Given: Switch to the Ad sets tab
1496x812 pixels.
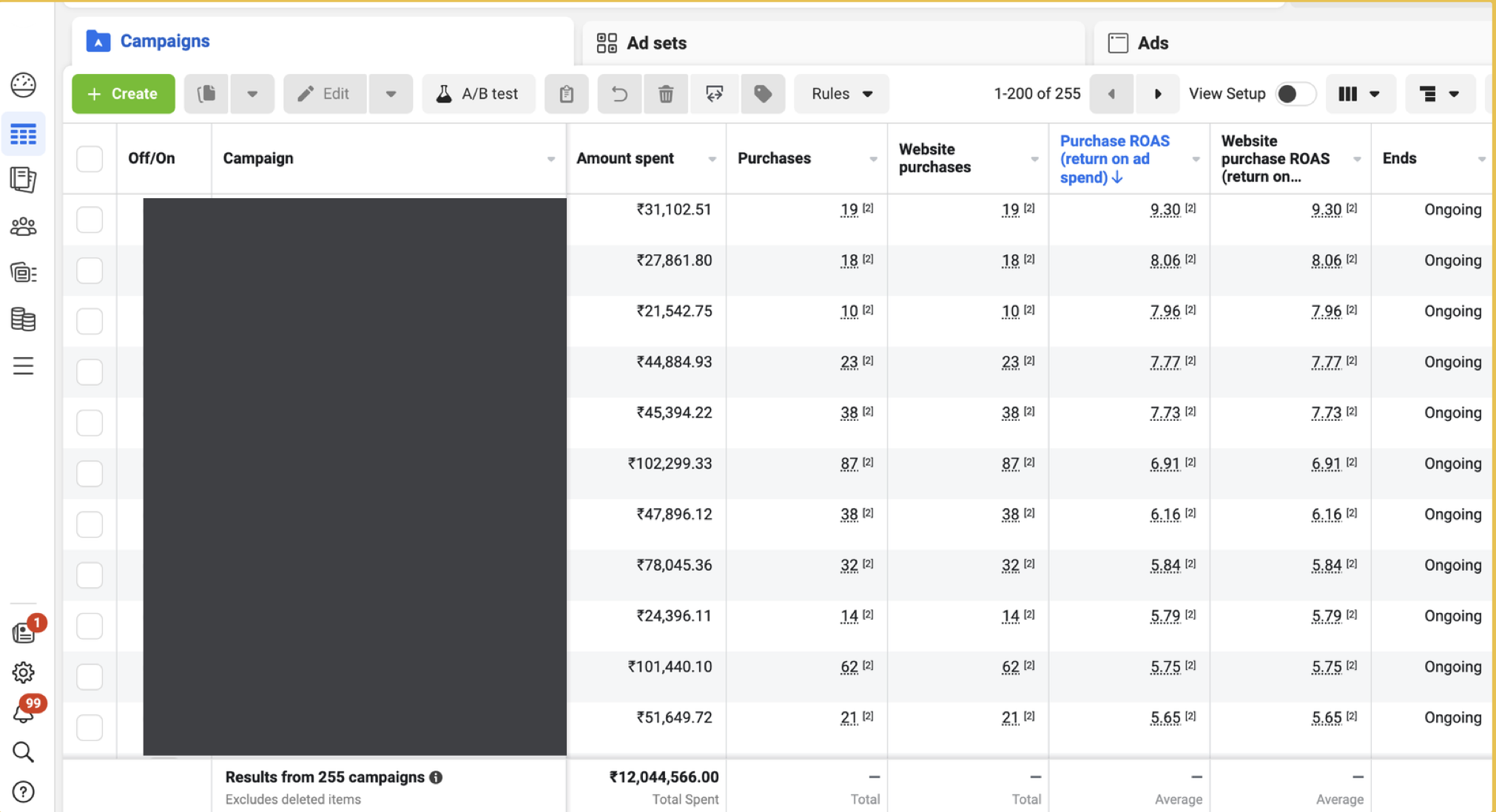Looking at the screenshot, I should tap(833, 43).
